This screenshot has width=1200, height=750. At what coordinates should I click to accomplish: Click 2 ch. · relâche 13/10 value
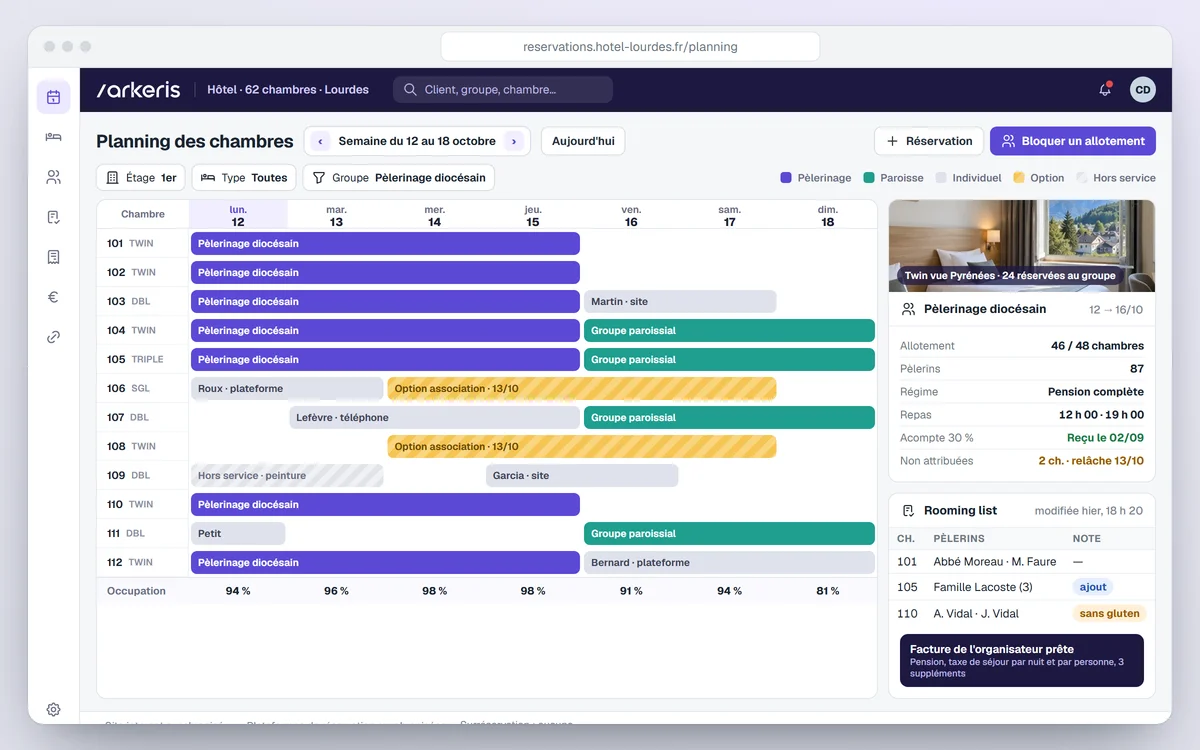click(x=1091, y=461)
